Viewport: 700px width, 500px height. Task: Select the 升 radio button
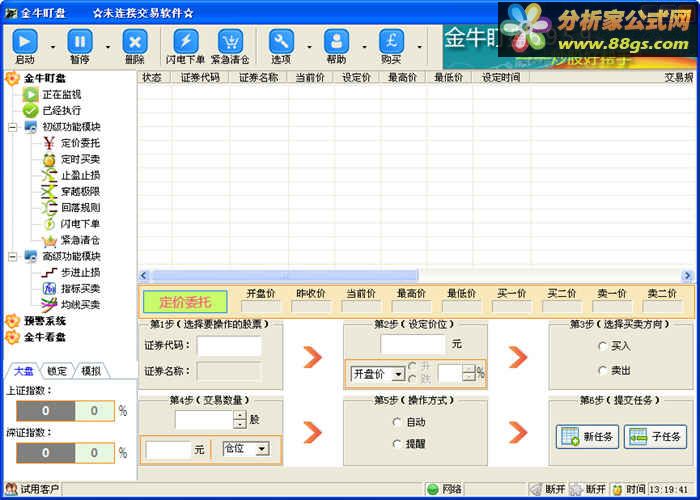pyautogui.click(x=412, y=367)
